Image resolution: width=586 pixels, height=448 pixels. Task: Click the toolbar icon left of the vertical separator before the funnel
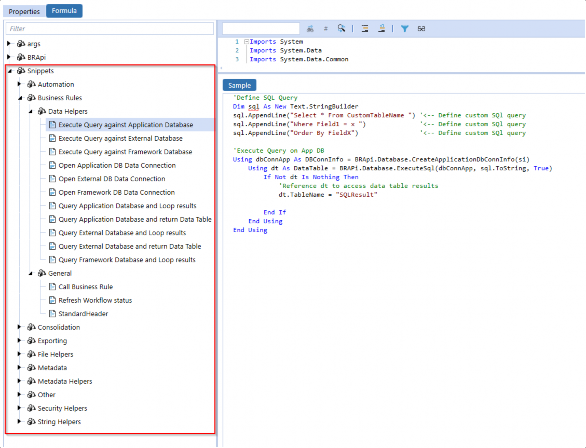(382, 28)
